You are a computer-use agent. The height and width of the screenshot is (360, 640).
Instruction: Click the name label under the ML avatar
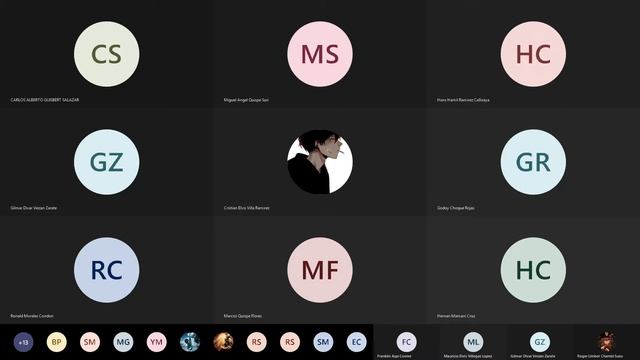pyautogui.click(x=468, y=356)
